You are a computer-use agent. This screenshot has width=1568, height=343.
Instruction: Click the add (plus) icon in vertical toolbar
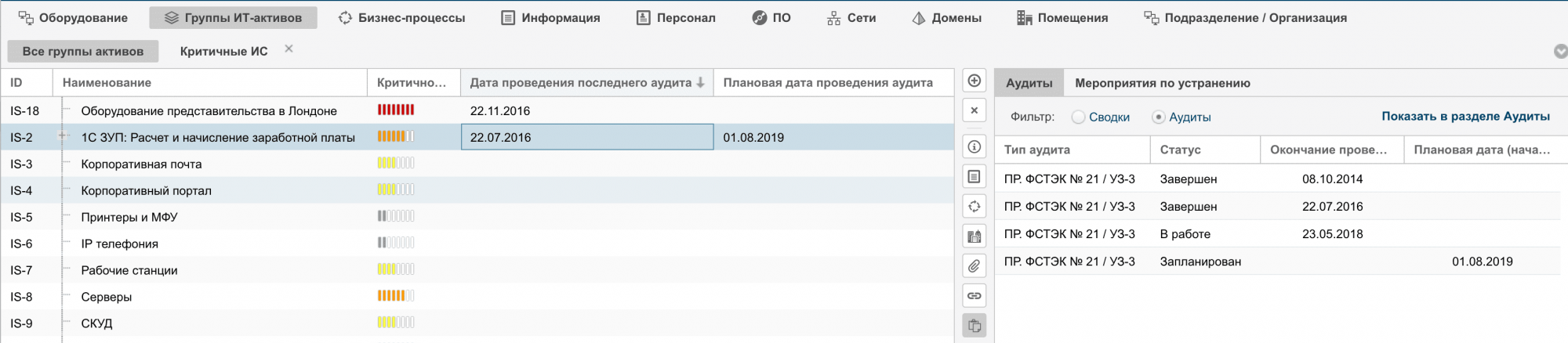point(974,81)
